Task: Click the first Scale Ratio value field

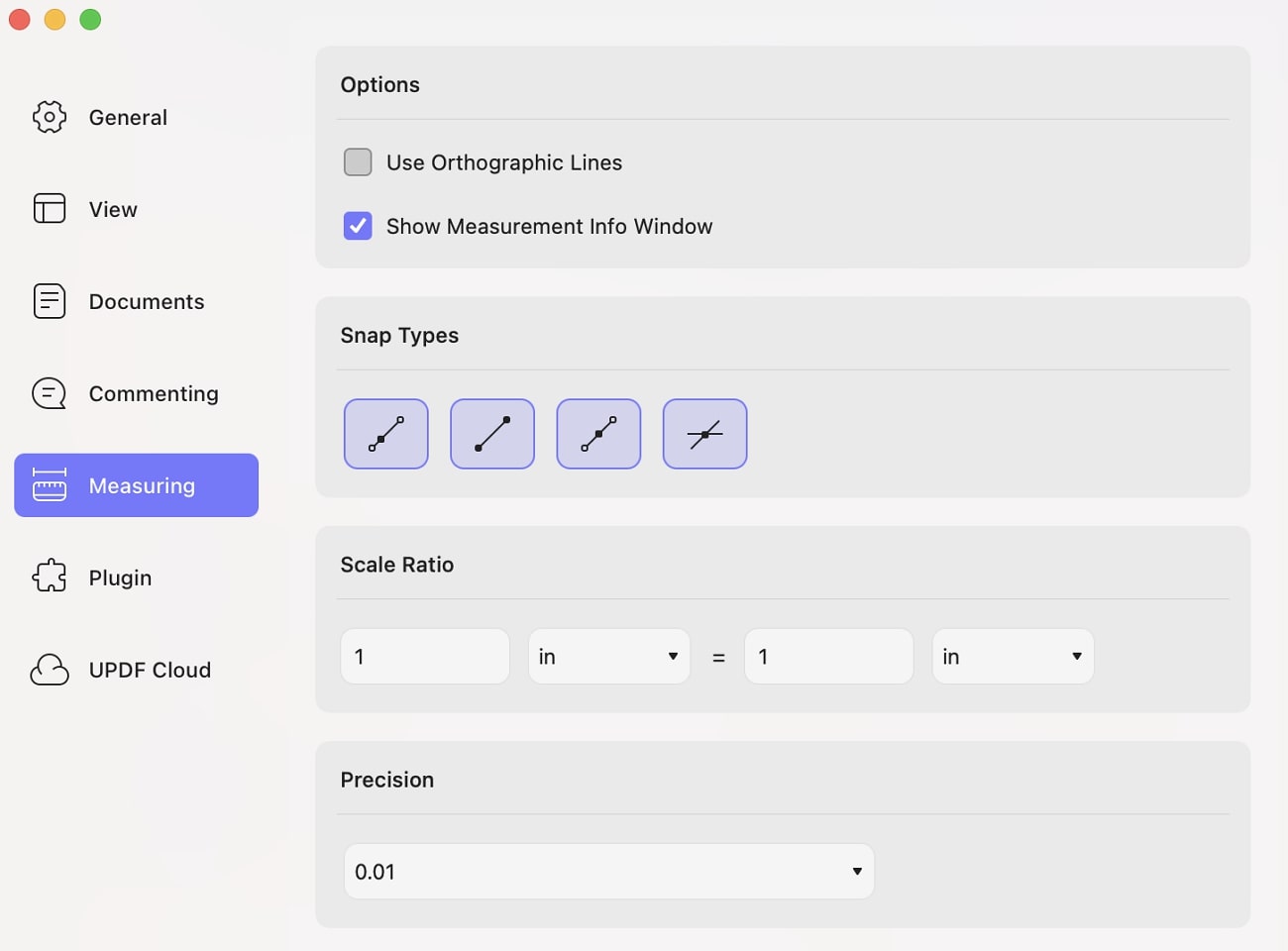Action: coord(425,656)
